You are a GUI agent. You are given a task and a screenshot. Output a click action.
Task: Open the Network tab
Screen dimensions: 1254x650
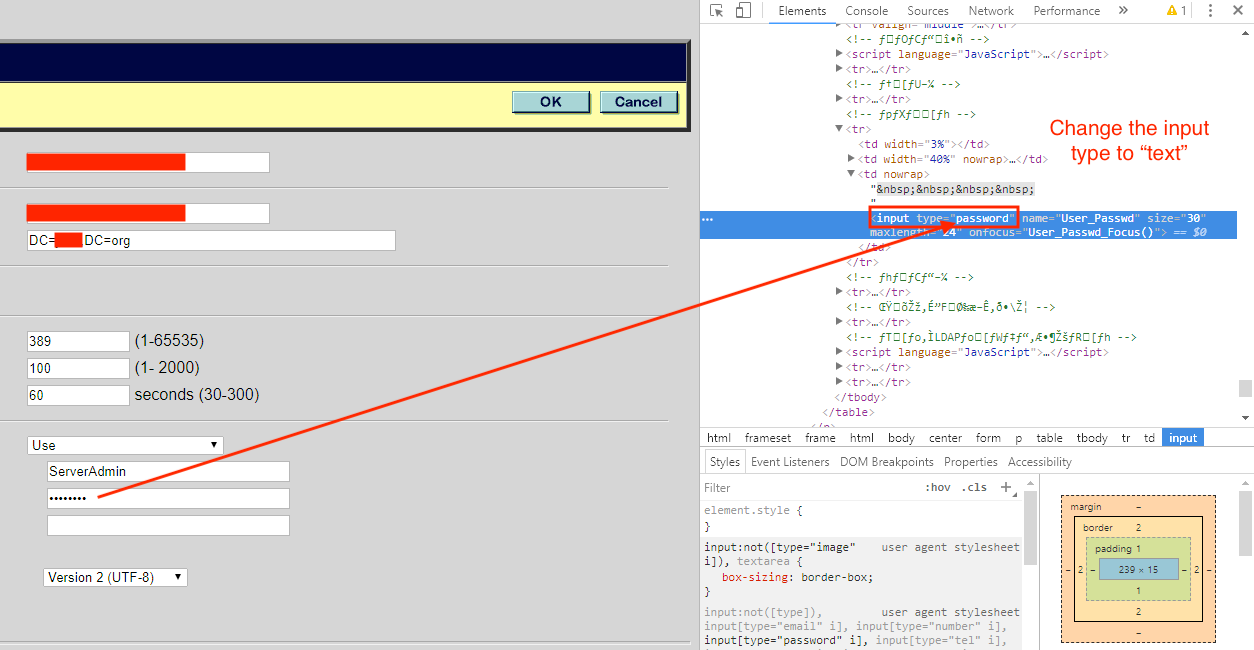[x=991, y=11]
